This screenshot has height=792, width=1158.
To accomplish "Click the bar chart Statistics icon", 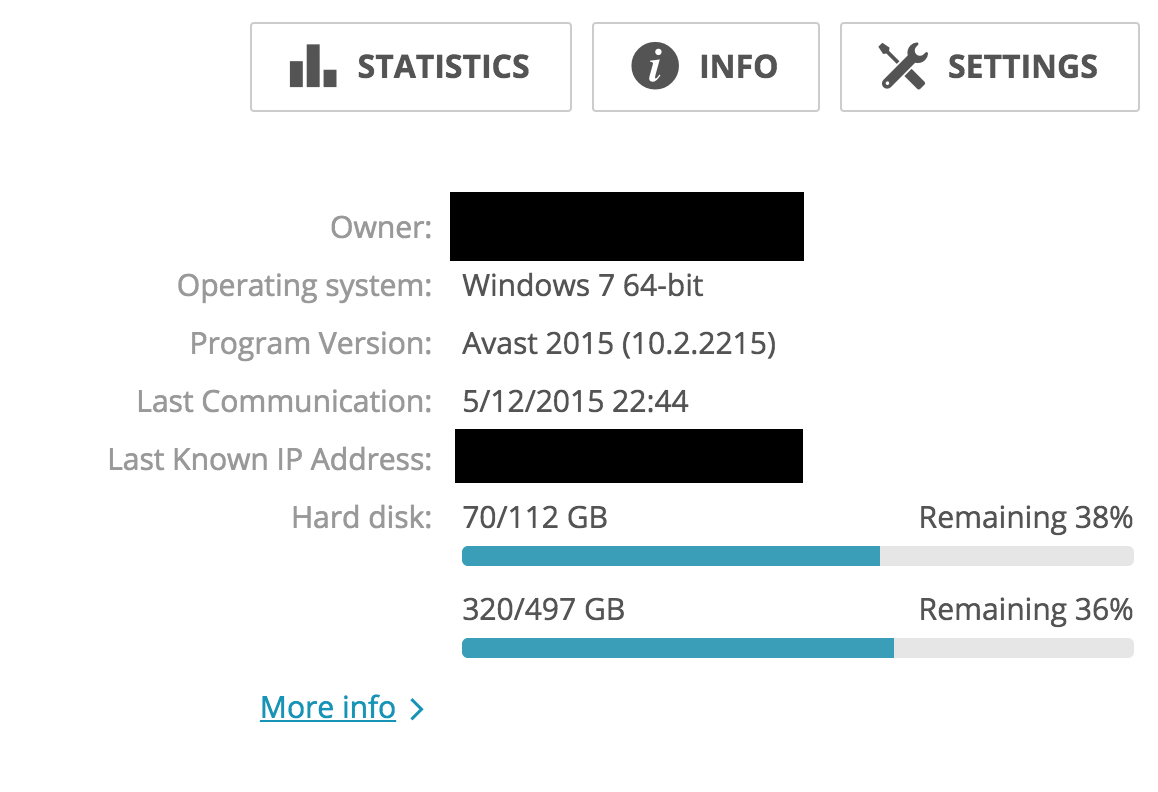I will click(x=312, y=66).
